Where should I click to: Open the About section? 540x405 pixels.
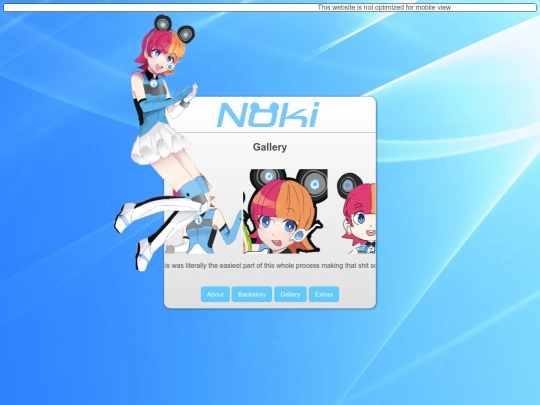click(x=215, y=294)
